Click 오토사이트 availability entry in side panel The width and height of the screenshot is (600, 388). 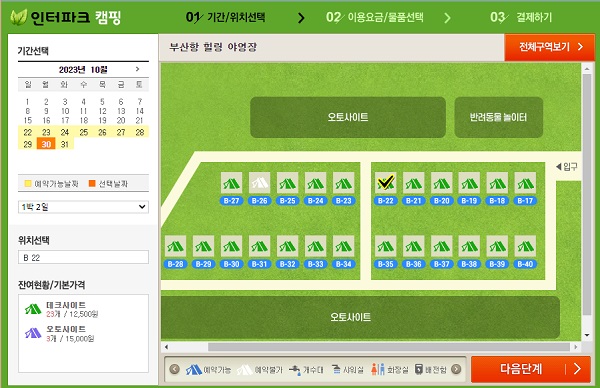point(60,334)
